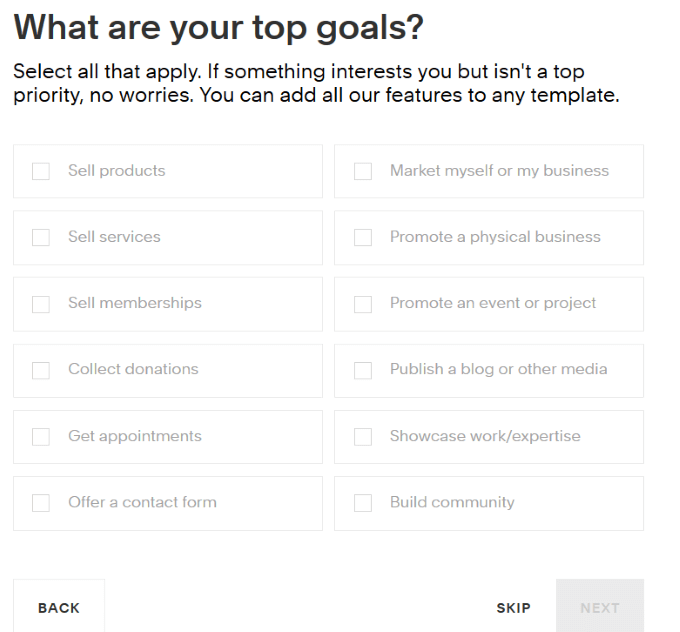Check the Build community option

pyautogui.click(x=363, y=503)
